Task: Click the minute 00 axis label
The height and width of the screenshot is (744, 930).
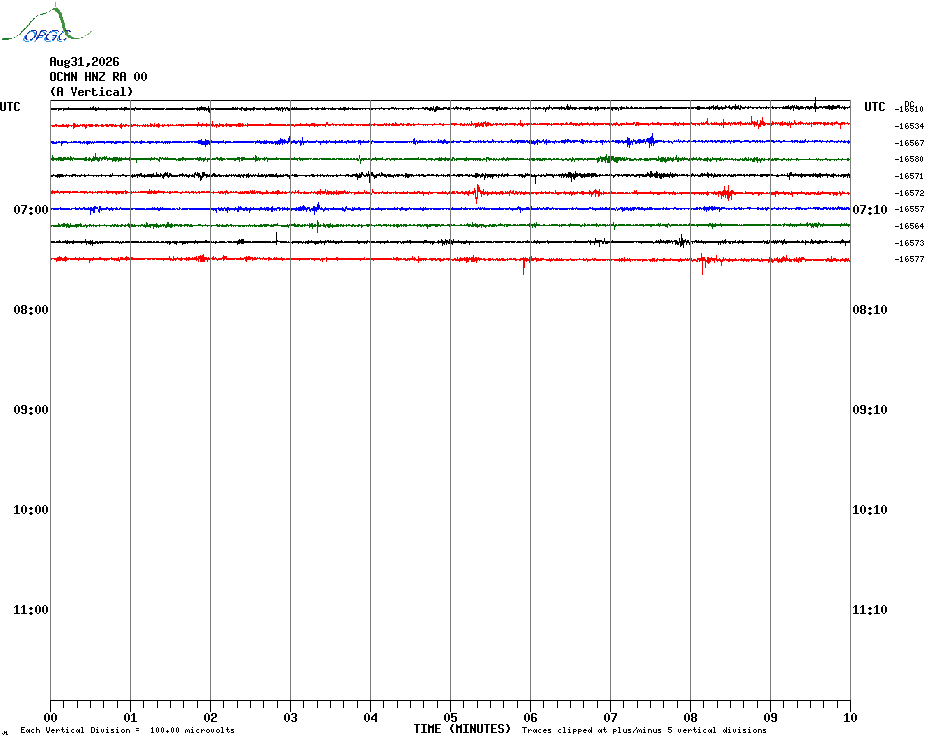Action: click(x=50, y=718)
